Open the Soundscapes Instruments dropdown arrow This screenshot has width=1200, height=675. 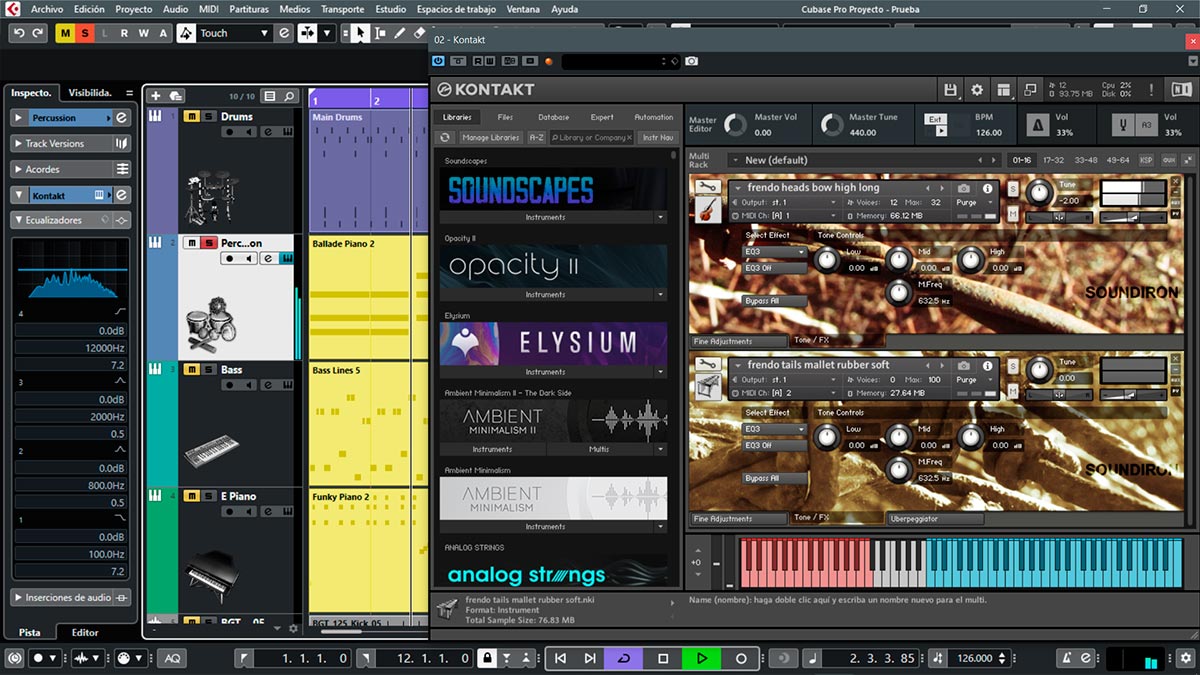[660, 217]
